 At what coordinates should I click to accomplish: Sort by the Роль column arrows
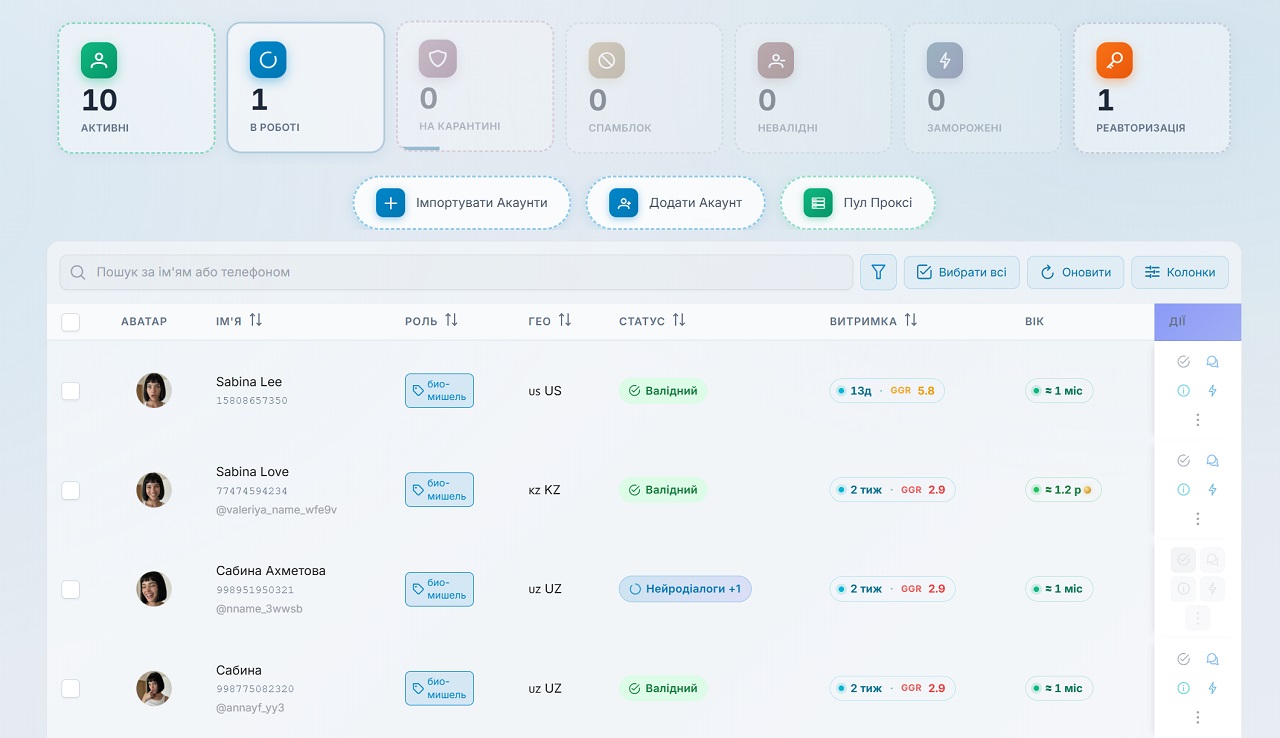(x=451, y=320)
